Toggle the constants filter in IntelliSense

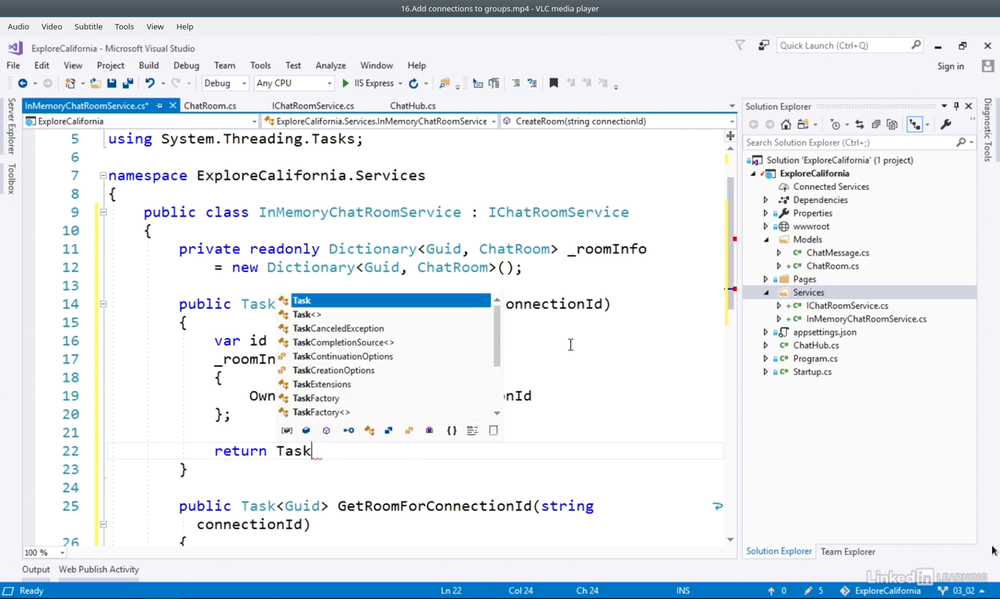(306, 431)
